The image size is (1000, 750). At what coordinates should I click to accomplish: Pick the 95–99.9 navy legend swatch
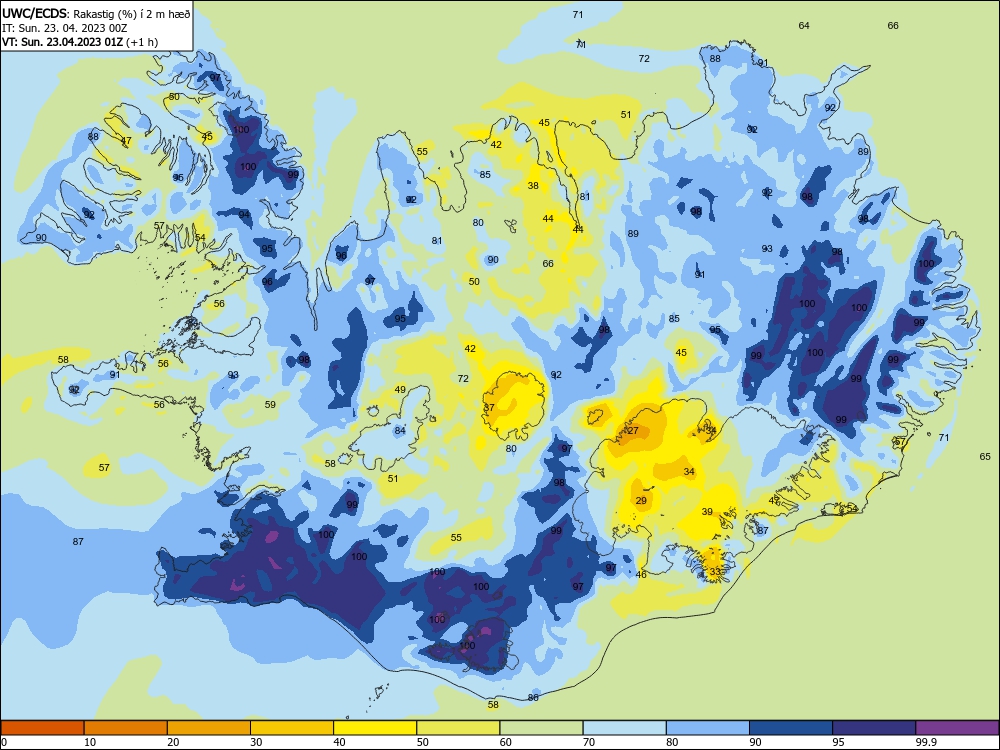pyautogui.click(x=874, y=728)
